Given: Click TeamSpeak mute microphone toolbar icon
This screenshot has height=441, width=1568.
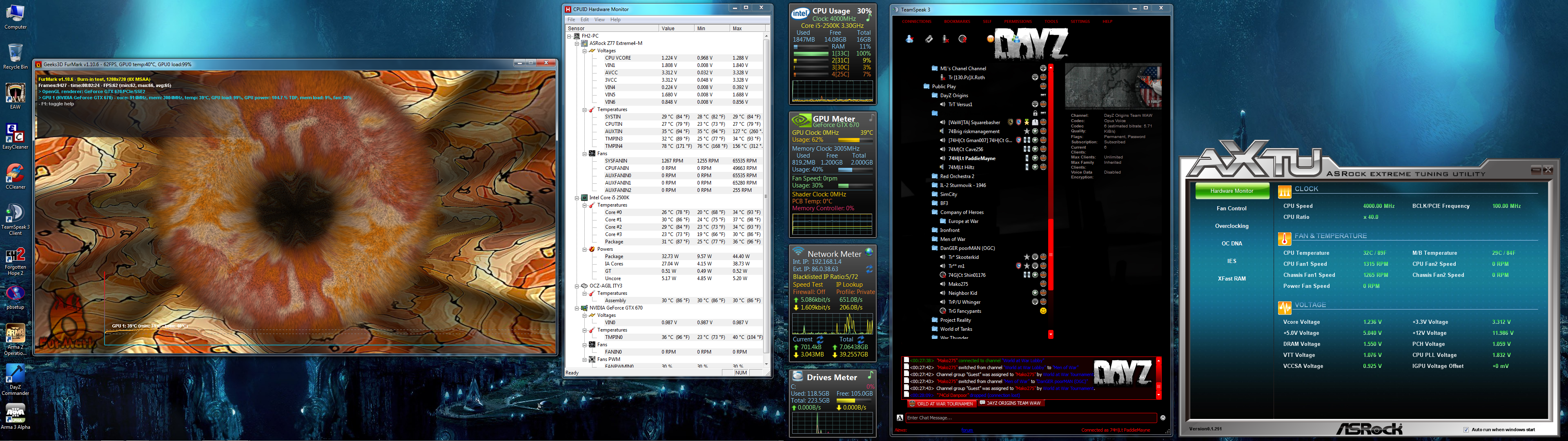Looking at the screenshot, I should click(945, 39).
